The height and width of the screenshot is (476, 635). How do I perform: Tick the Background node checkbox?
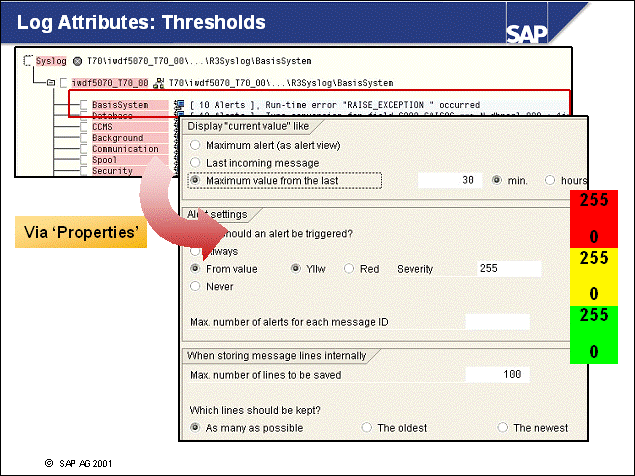82,138
